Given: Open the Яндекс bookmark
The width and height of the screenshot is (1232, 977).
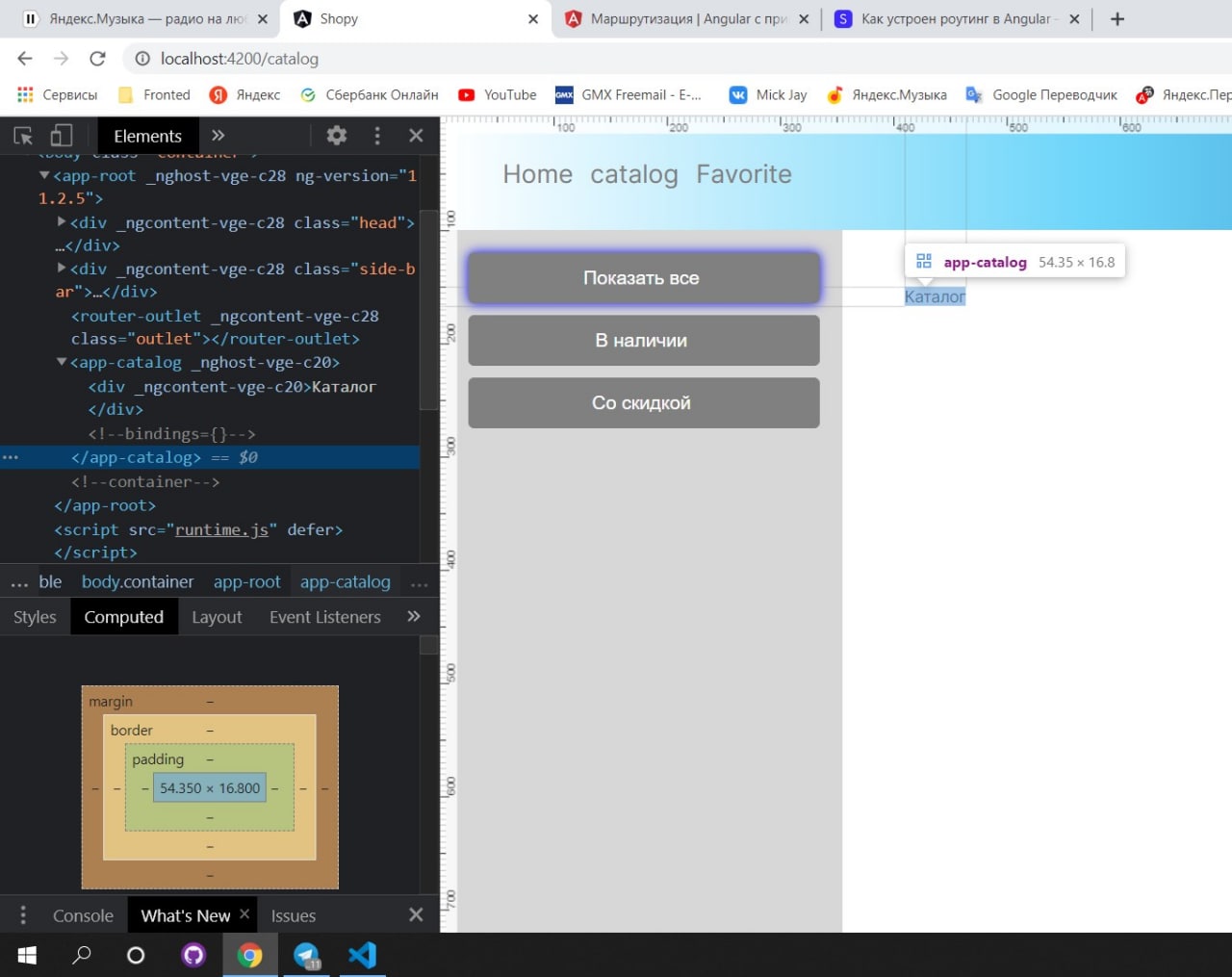Looking at the screenshot, I should click(x=245, y=94).
